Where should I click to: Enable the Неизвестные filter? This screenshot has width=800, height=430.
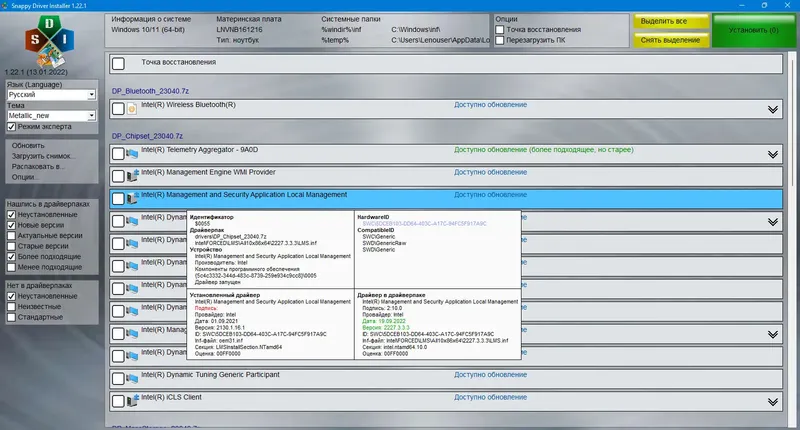[x=11, y=307]
